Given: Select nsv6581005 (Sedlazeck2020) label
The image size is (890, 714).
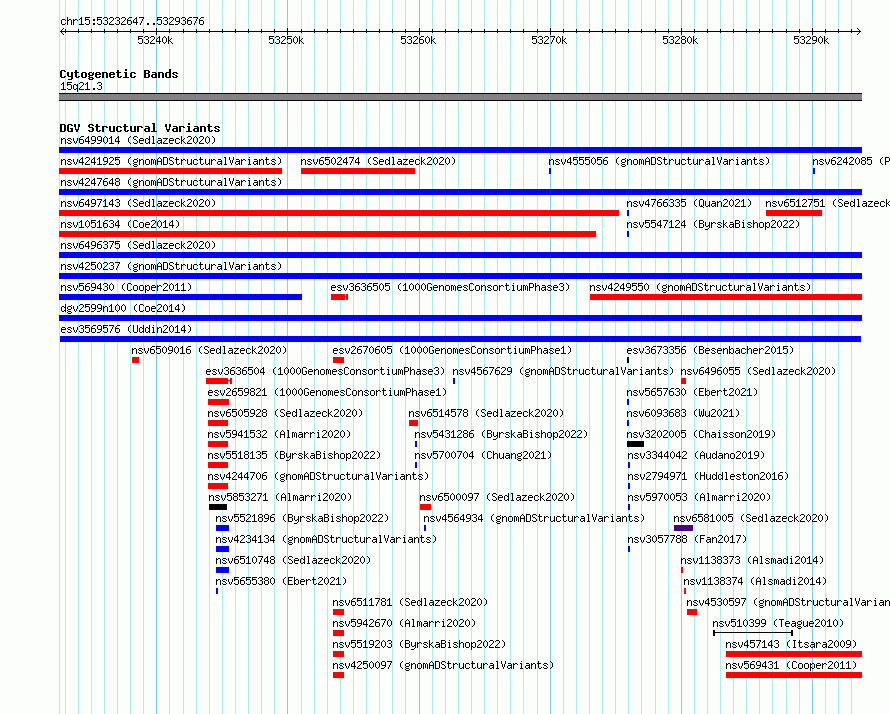Looking at the screenshot, I should tap(751, 518).
